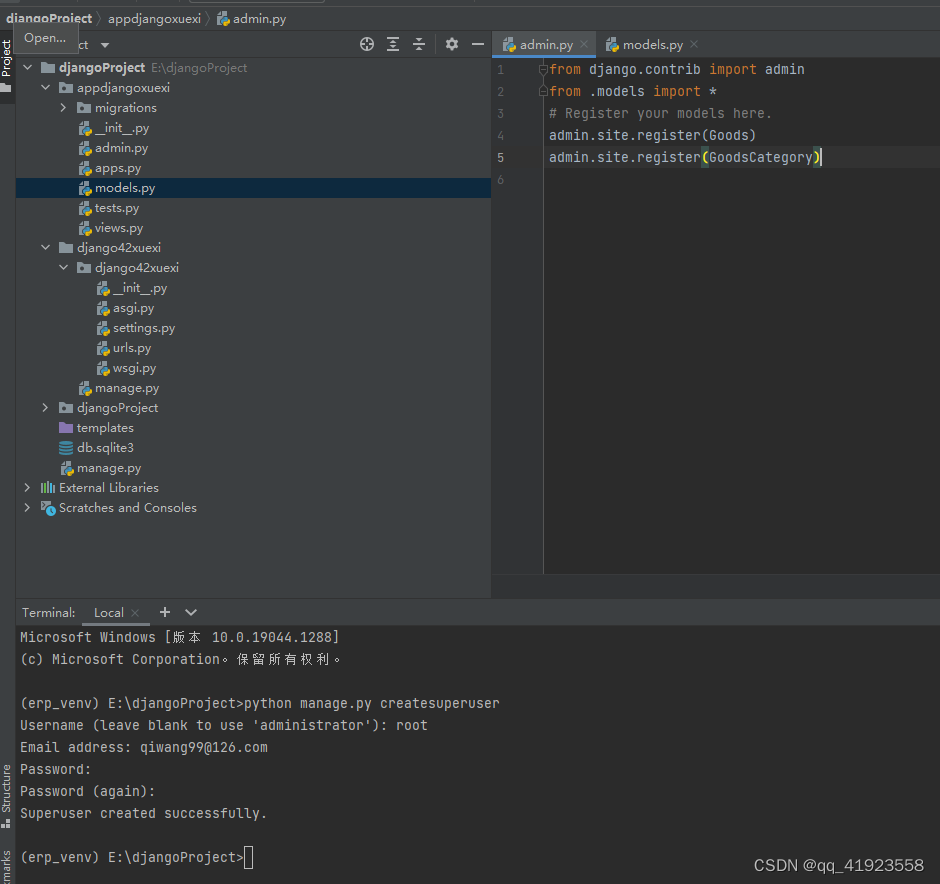This screenshot has width=940, height=884.
Task: Open a new terminal session with plus icon
Action: (x=164, y=612)
